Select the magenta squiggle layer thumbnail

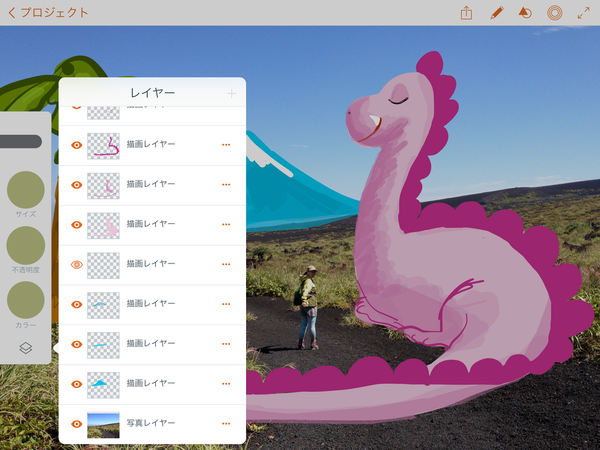tap(103, 146)
